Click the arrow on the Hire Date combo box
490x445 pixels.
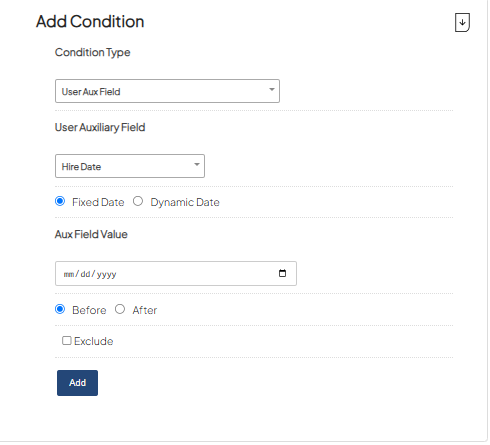(197, 164)
